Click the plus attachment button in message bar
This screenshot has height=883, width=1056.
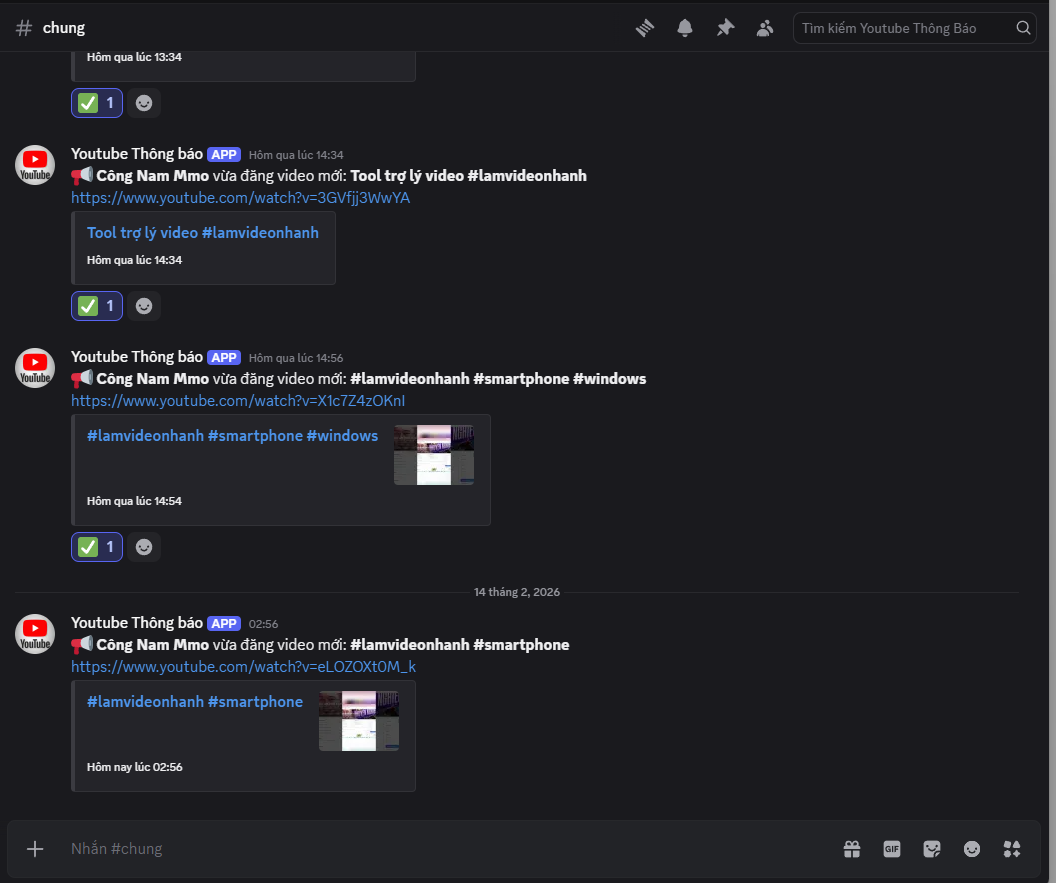coord(35,849)
